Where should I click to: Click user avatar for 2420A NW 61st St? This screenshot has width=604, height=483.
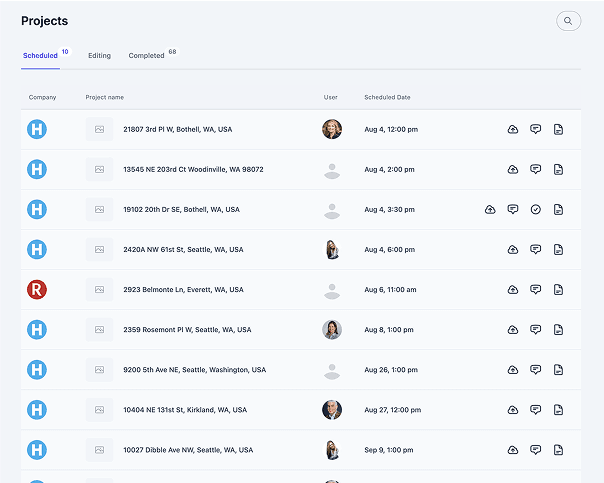tap(332, 250)
